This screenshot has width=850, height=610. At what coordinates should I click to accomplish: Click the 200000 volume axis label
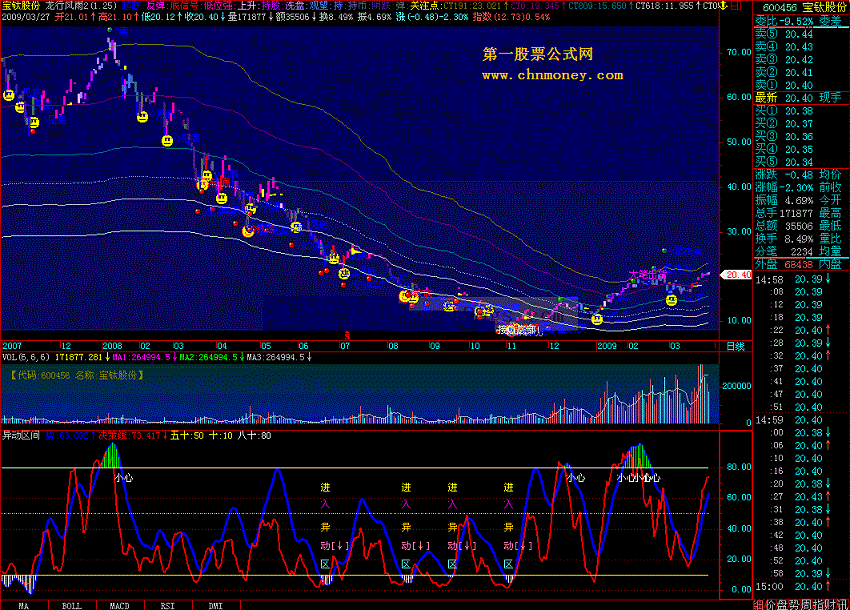(x=737, y=386)
